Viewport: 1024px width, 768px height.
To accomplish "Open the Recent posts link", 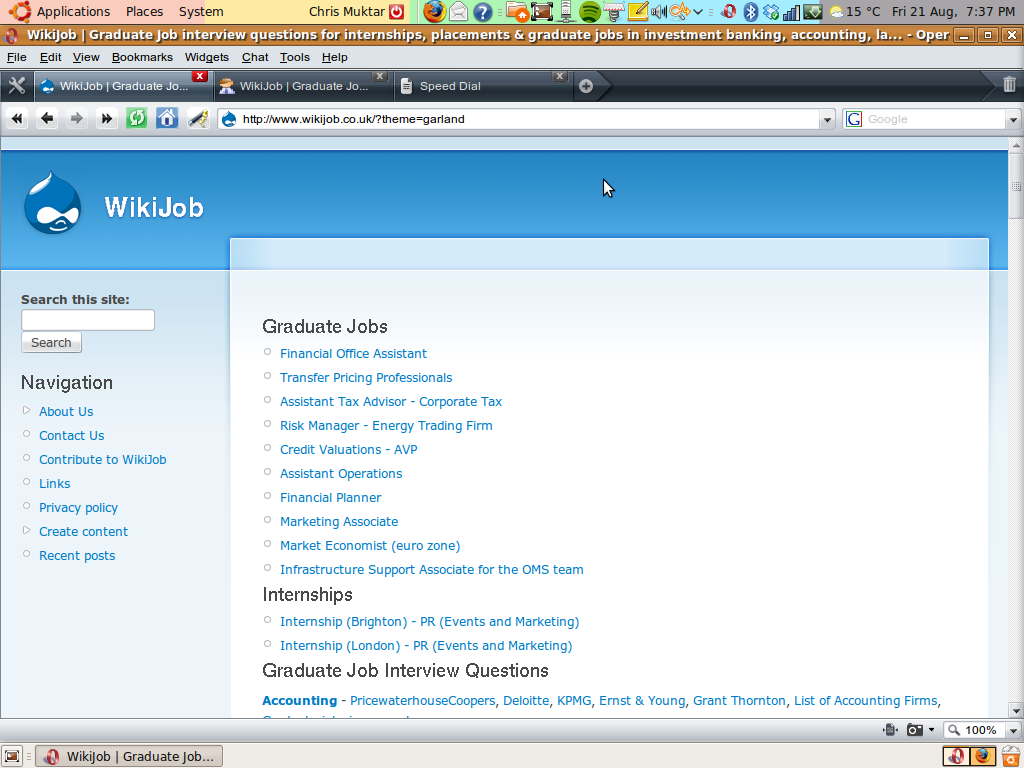I will pyautogui.click(x=77, y=556).
